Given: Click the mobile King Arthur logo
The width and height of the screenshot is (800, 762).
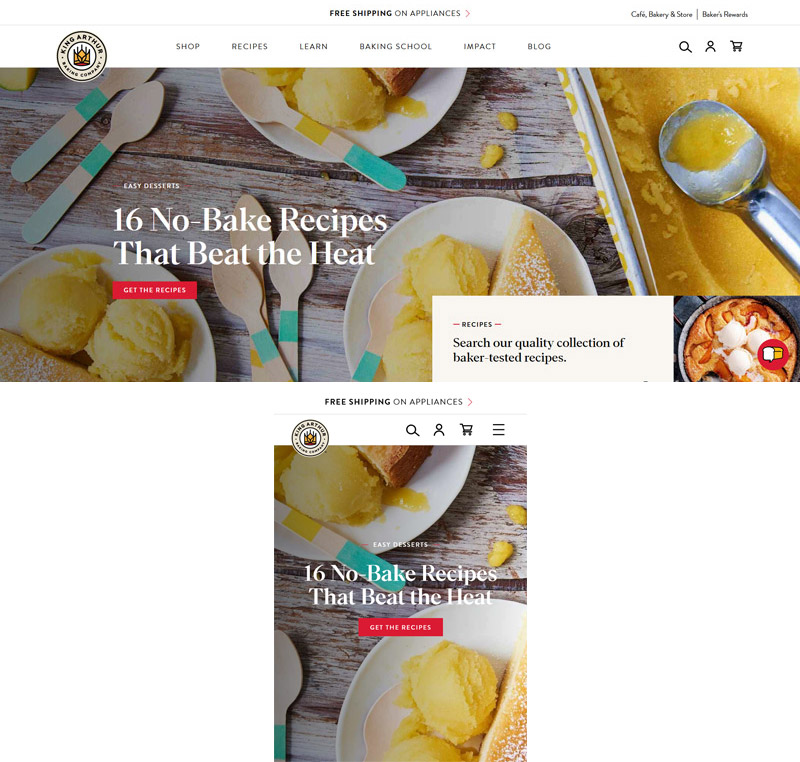Looking at the screenshot, I should click(310, 438).
